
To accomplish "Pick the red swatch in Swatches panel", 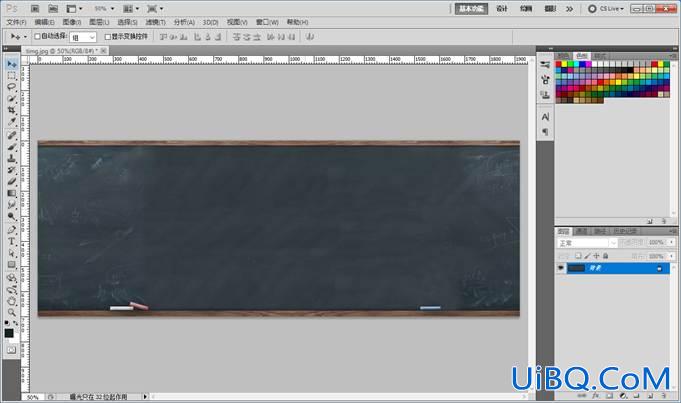I will pyautogui.click(x=559, y=64).
